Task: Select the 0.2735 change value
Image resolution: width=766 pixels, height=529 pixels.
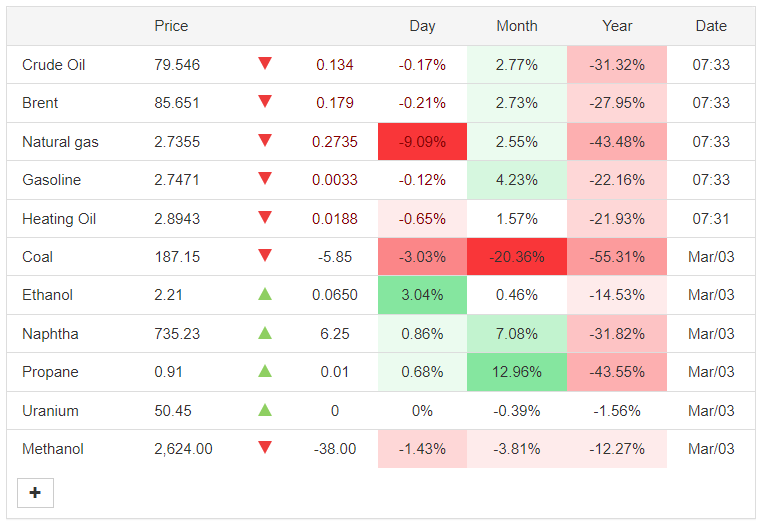Action: click(335, 142)
